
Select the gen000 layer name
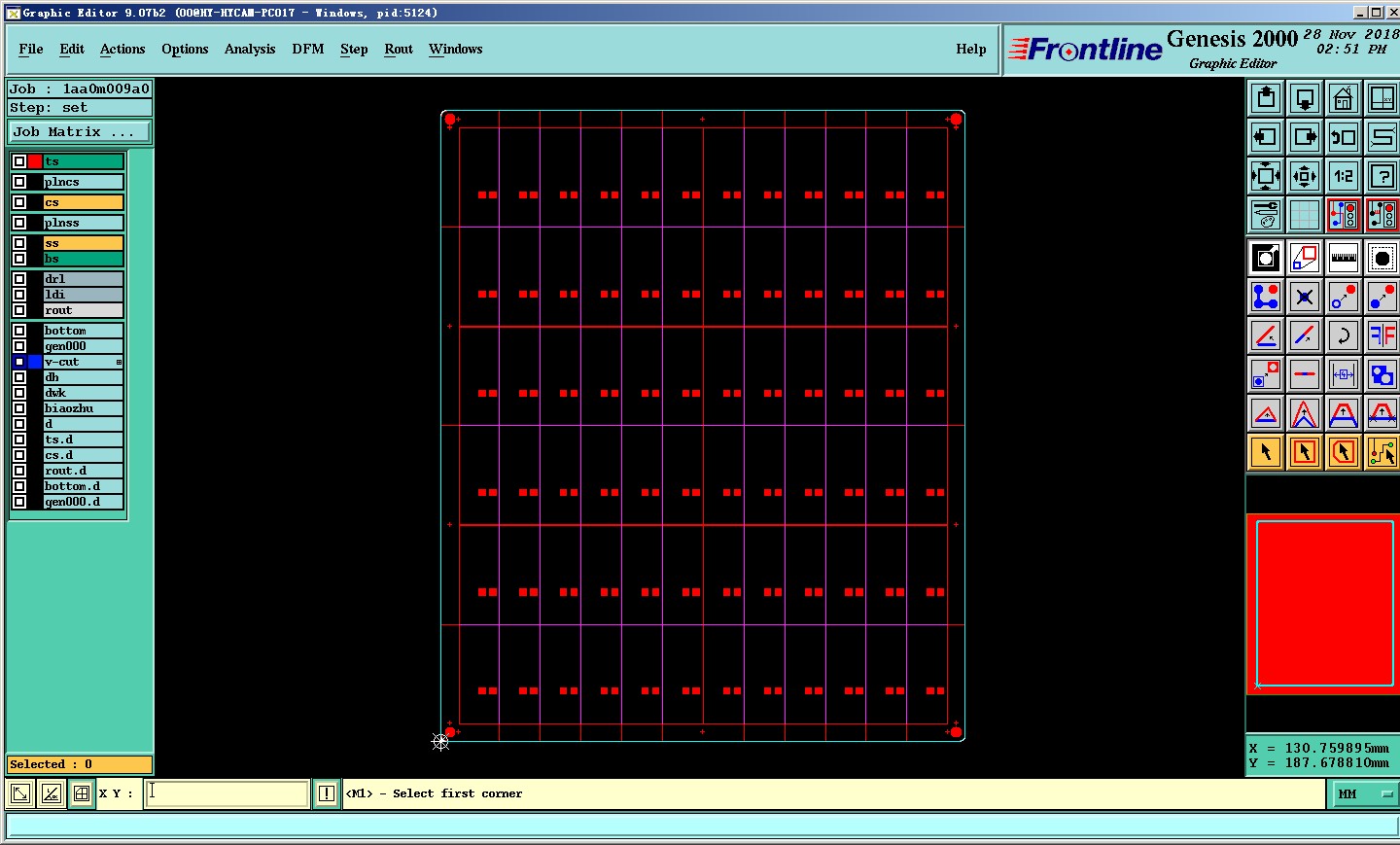84,346
